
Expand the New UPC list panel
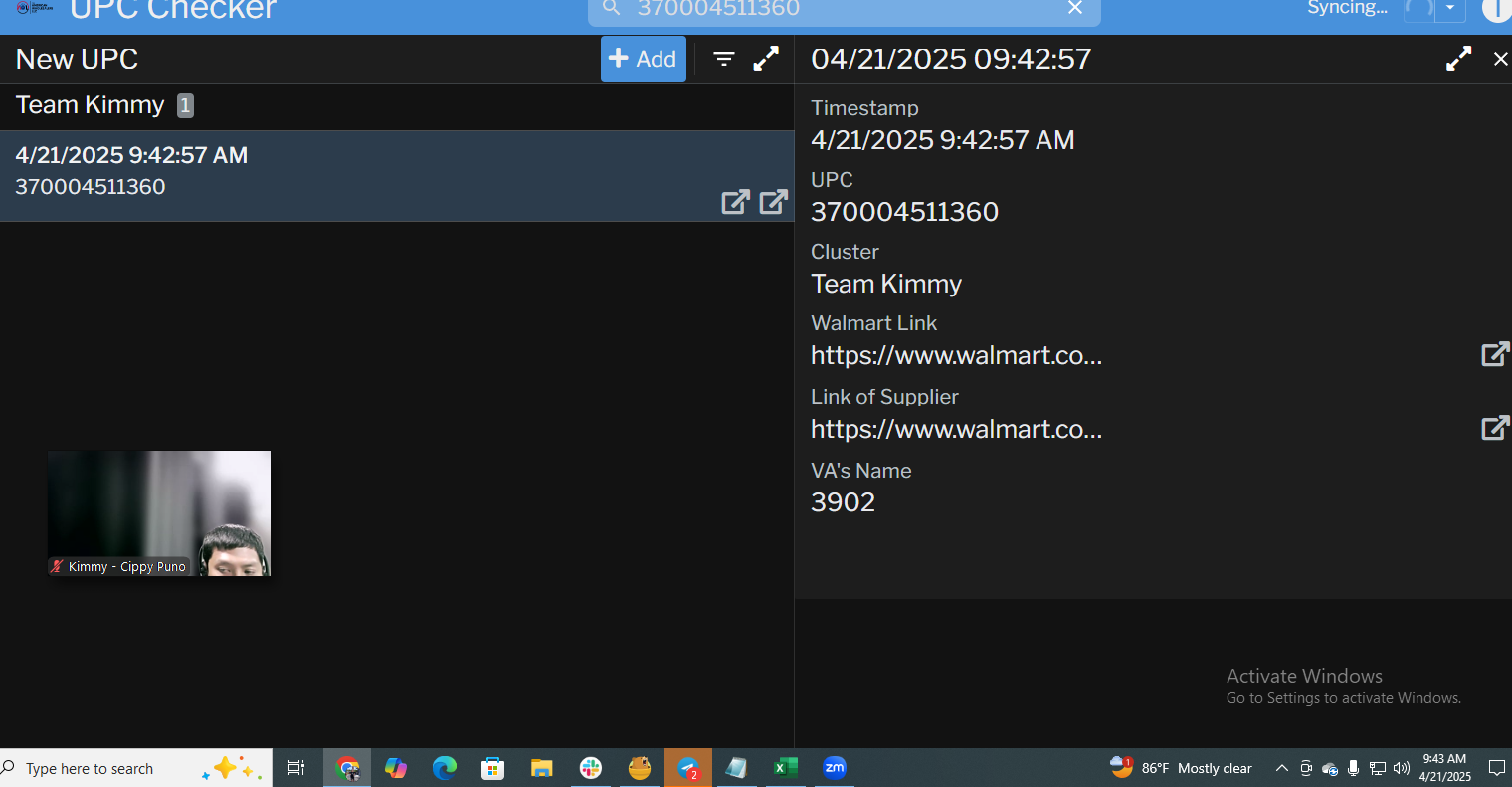point(766,59)
